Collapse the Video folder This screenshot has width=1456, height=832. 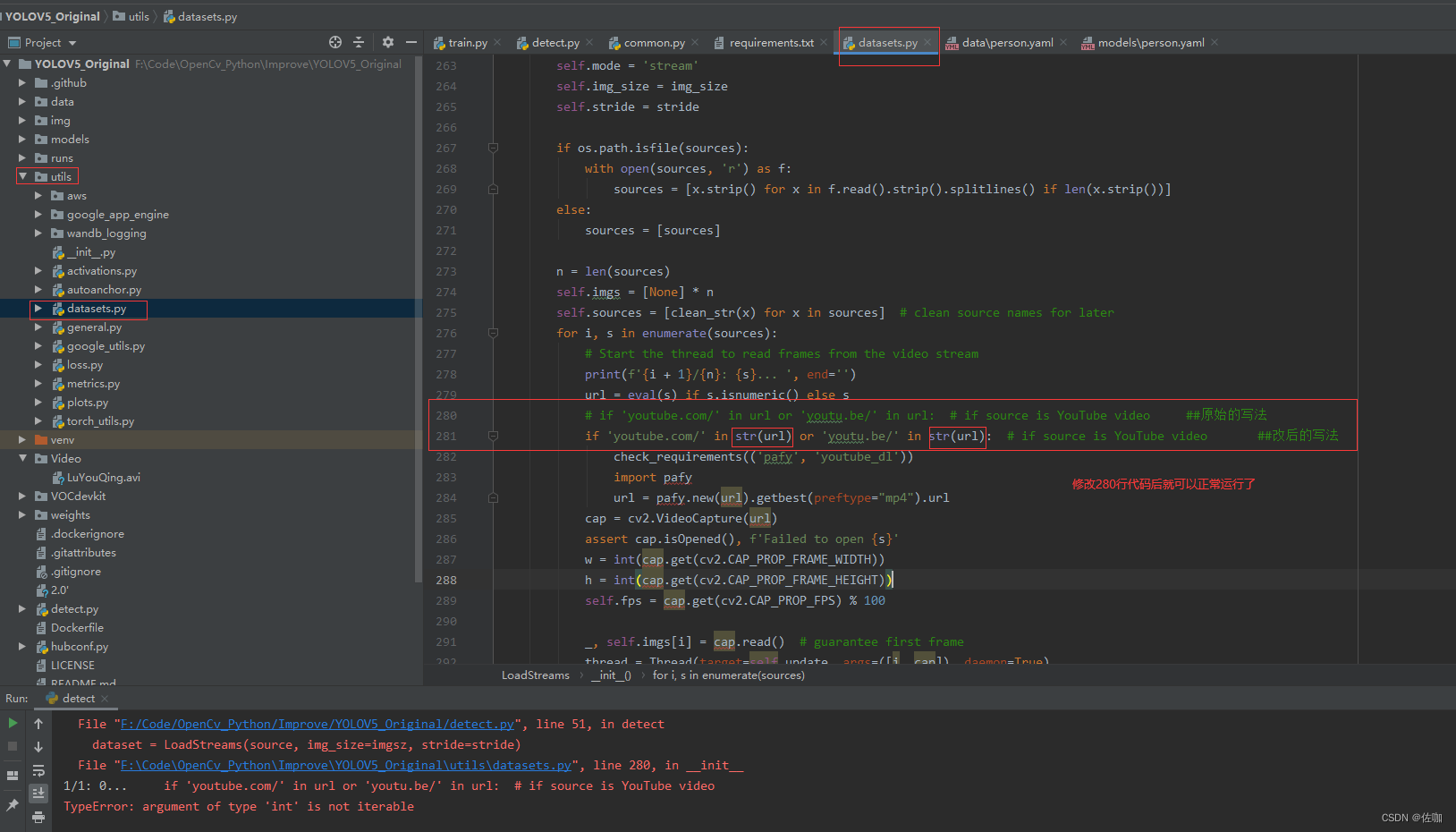(22, 458)
